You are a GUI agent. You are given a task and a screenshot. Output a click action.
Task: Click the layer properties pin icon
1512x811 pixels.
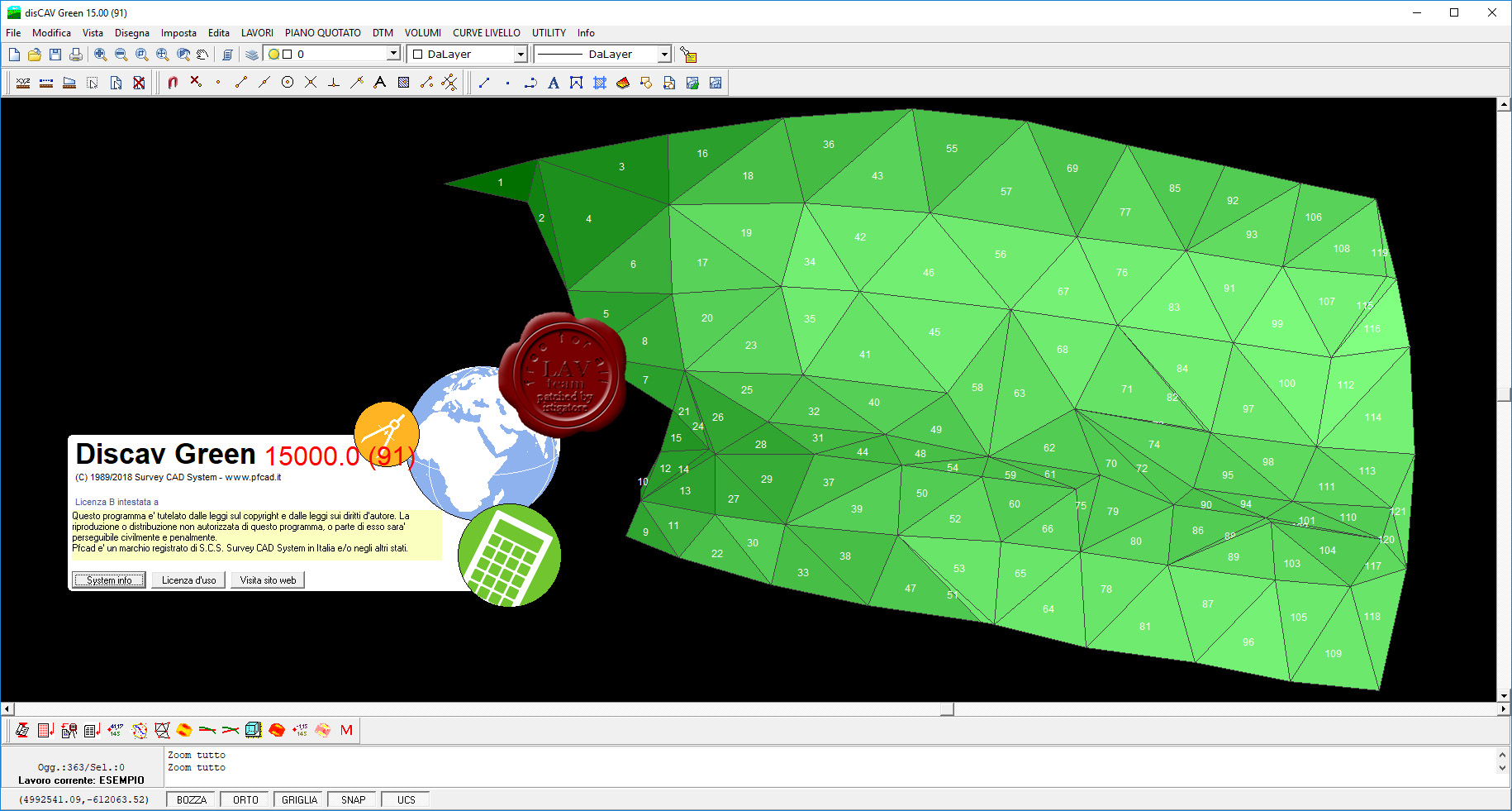point(688,55)
